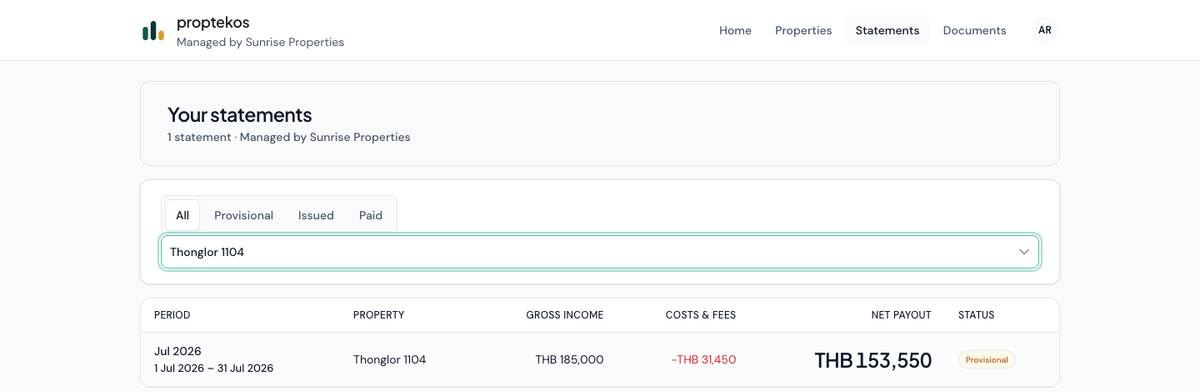Click the -THB 31,450 costs value

pyautogui.click(x=704, y=360)
